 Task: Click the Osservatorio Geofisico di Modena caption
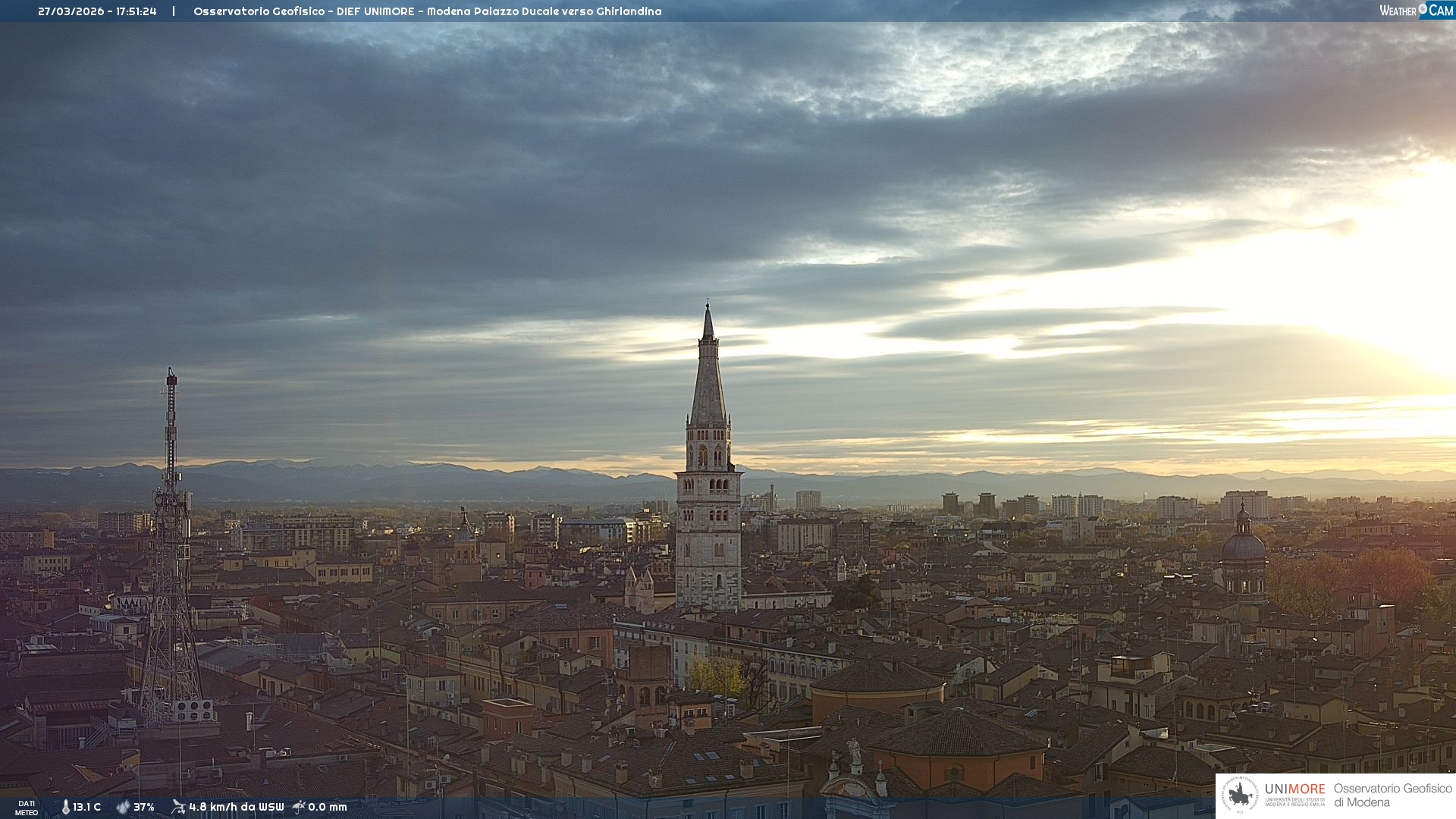click(1392, 795)
